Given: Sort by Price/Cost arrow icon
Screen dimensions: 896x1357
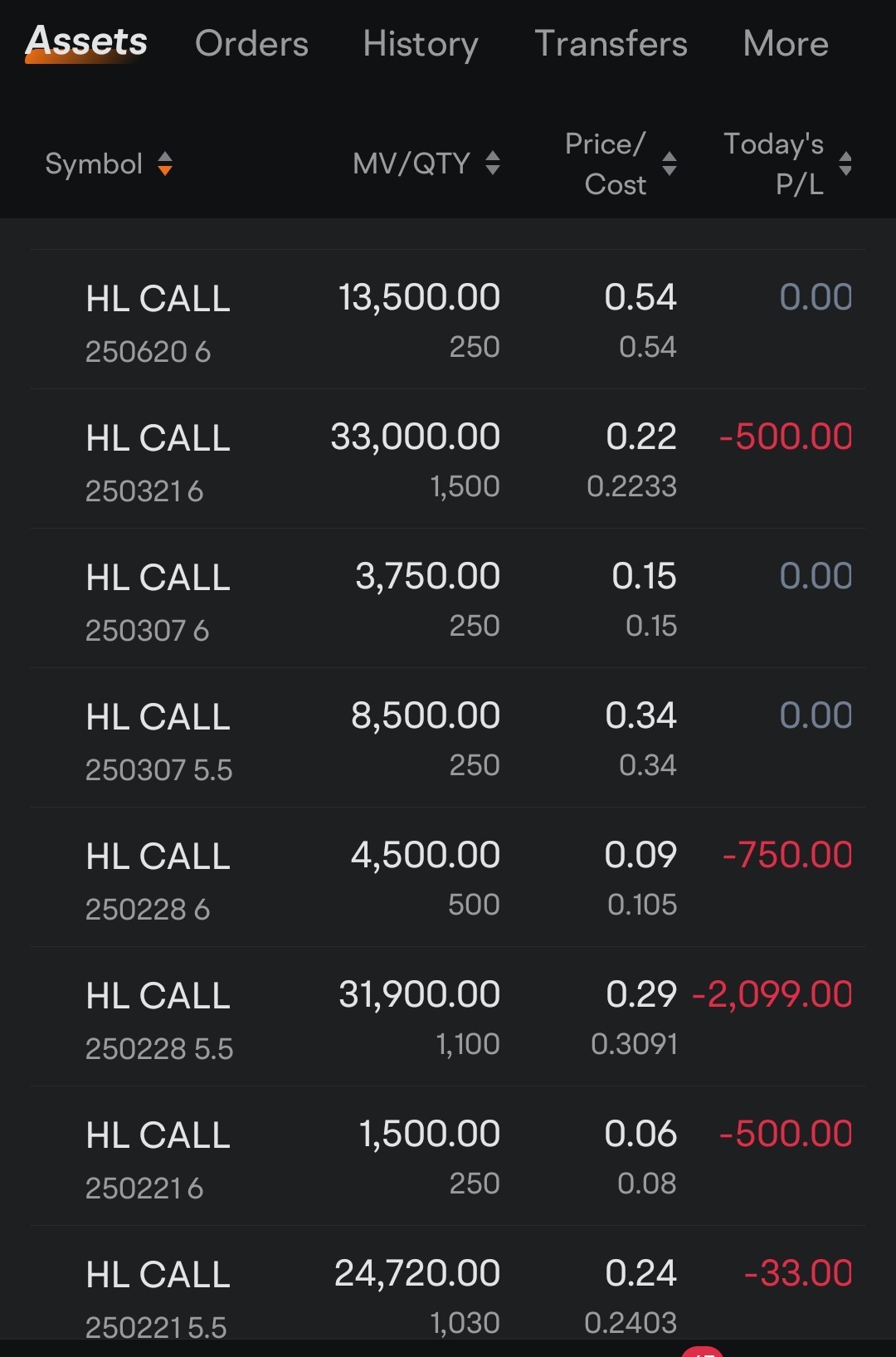Looking at the screenshot, I should click(670, 164).
